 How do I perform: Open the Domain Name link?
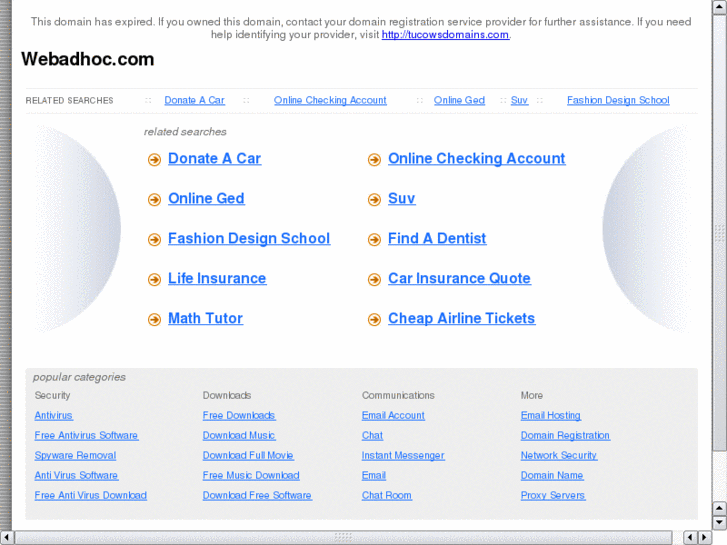[x=552, y=475]
